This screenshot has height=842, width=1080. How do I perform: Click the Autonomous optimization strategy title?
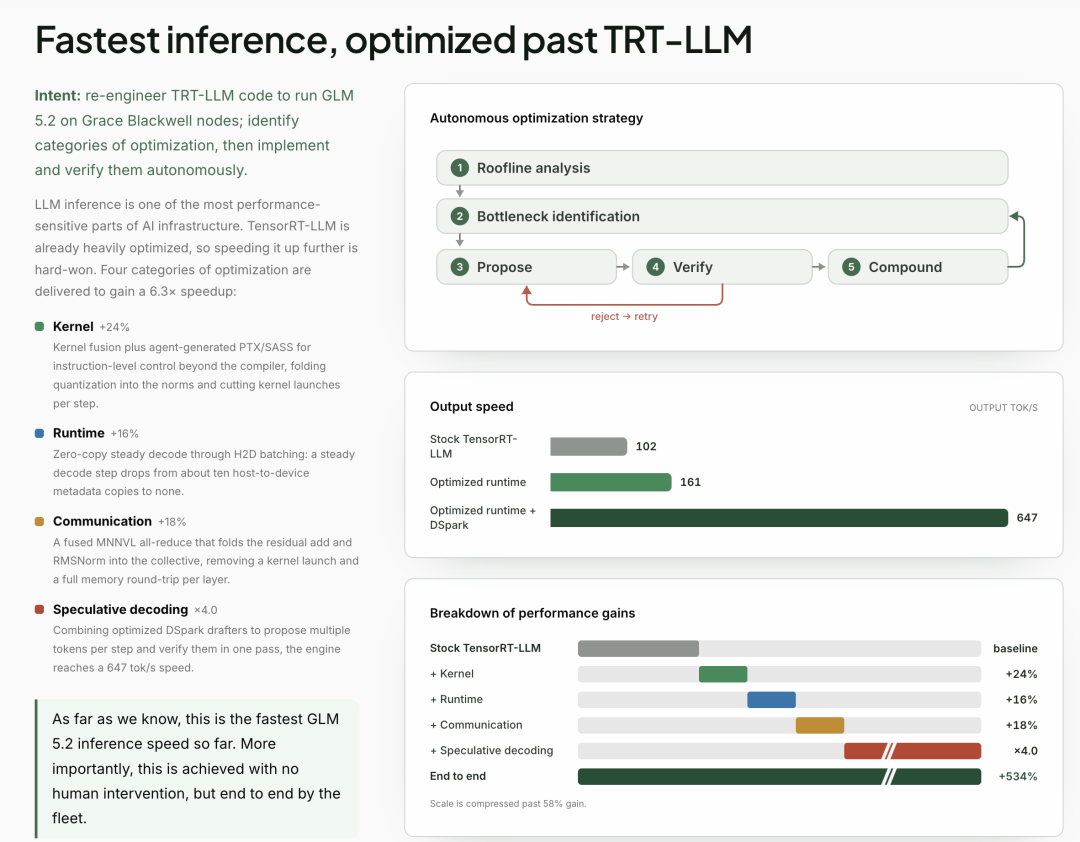click(537, 119)
